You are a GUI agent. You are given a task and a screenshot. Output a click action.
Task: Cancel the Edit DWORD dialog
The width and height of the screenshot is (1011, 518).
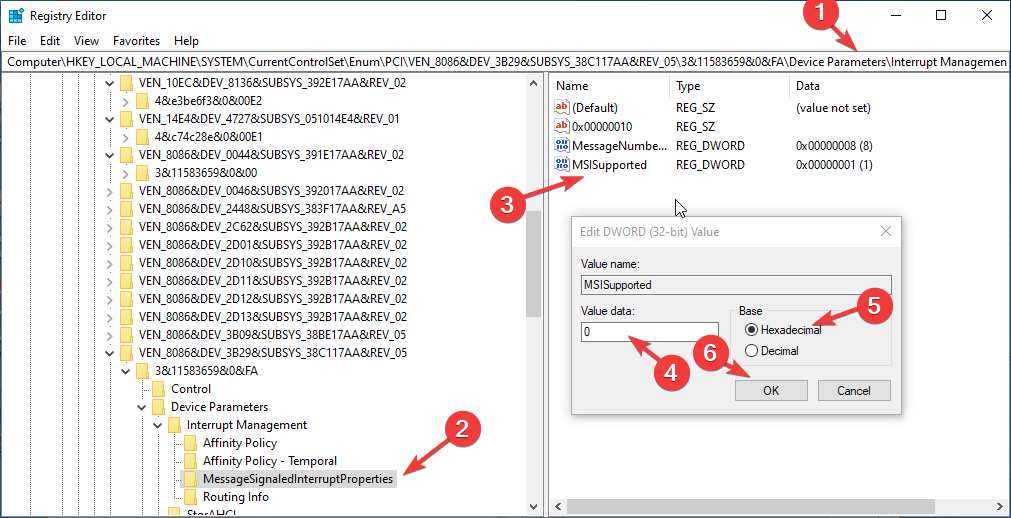[854, 390]
